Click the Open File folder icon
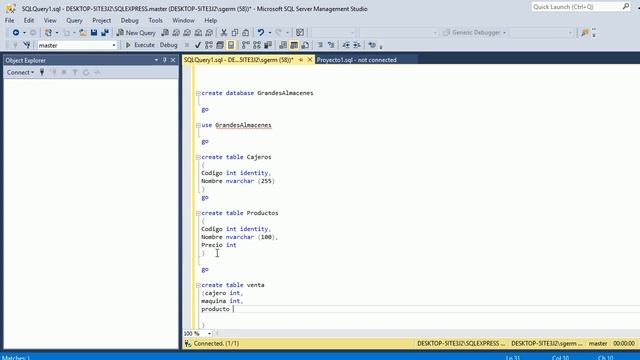The image size is (640, 360). click(x=83, y=33)
